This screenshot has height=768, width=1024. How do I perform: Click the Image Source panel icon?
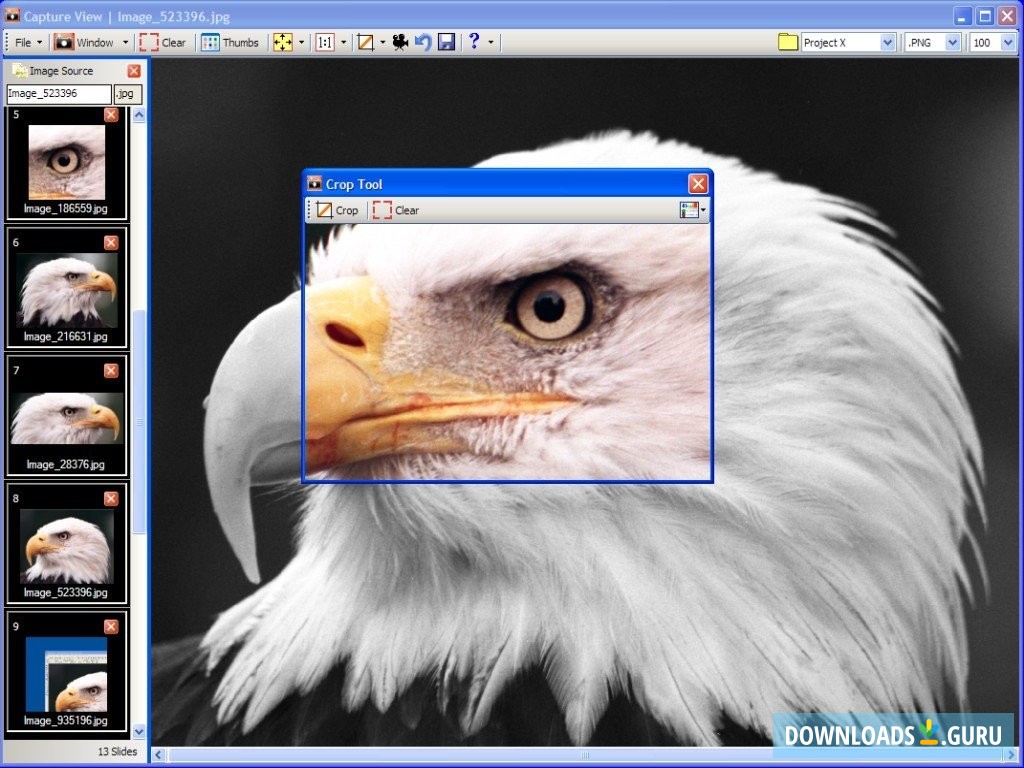19,71
